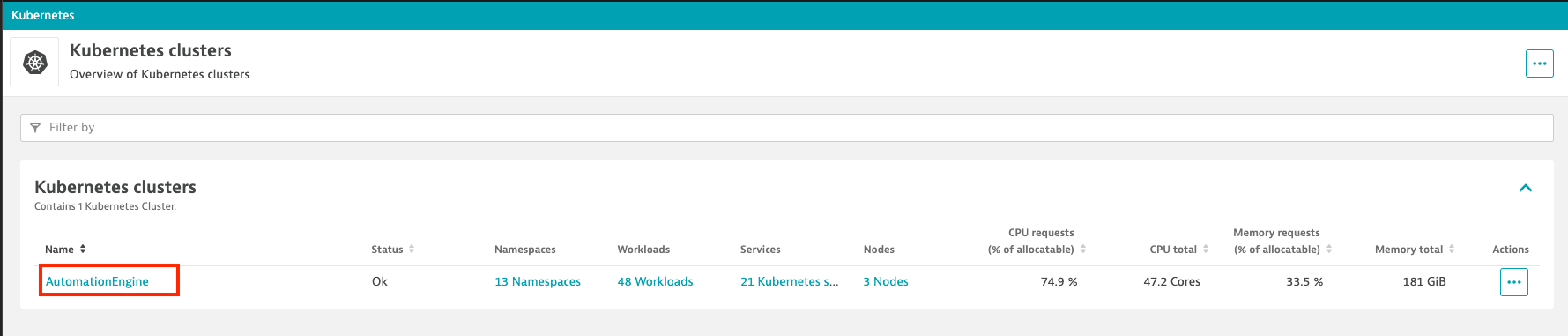Open the 48 Workloads link
This screenshot has width=1568, height=336.
[655, 281]
